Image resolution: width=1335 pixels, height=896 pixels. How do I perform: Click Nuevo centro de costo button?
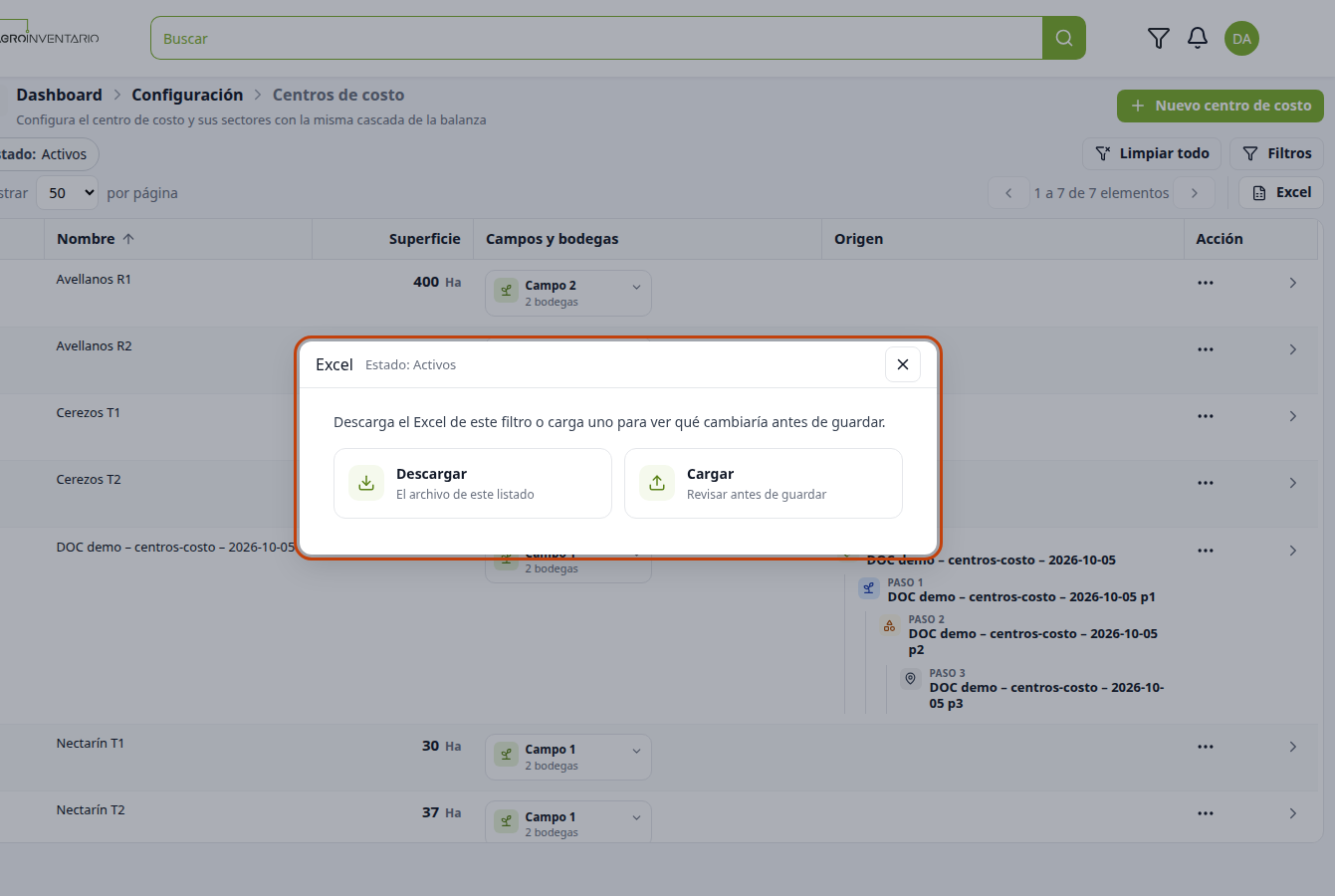pos(1221,106)
